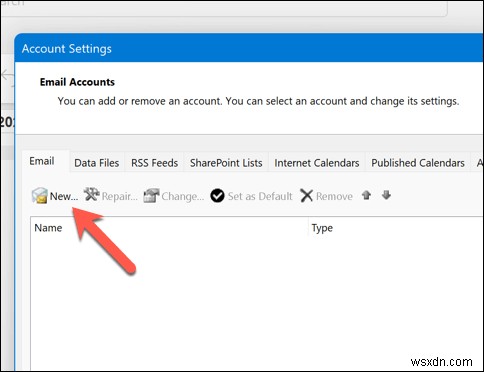Click the Change... button label
Screen dimensions: 484x372
click(183, 196)
